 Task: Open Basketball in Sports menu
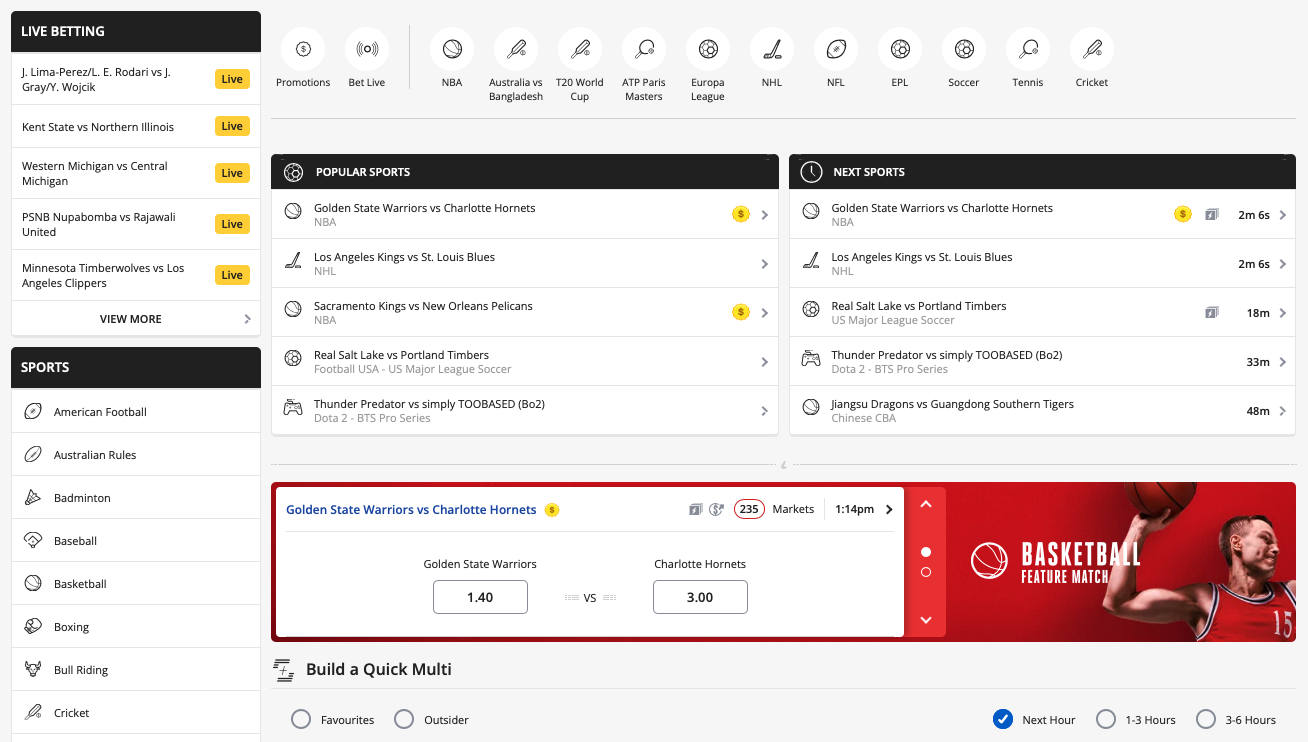tap(136, 583)
